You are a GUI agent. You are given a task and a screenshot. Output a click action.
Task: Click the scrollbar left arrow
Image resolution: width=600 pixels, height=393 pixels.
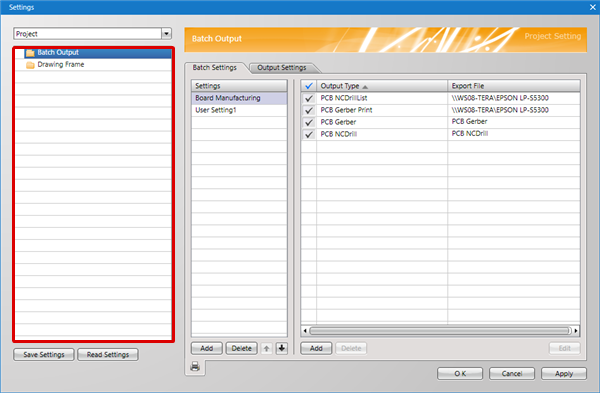pyautogui.click(x=305, y=331)
